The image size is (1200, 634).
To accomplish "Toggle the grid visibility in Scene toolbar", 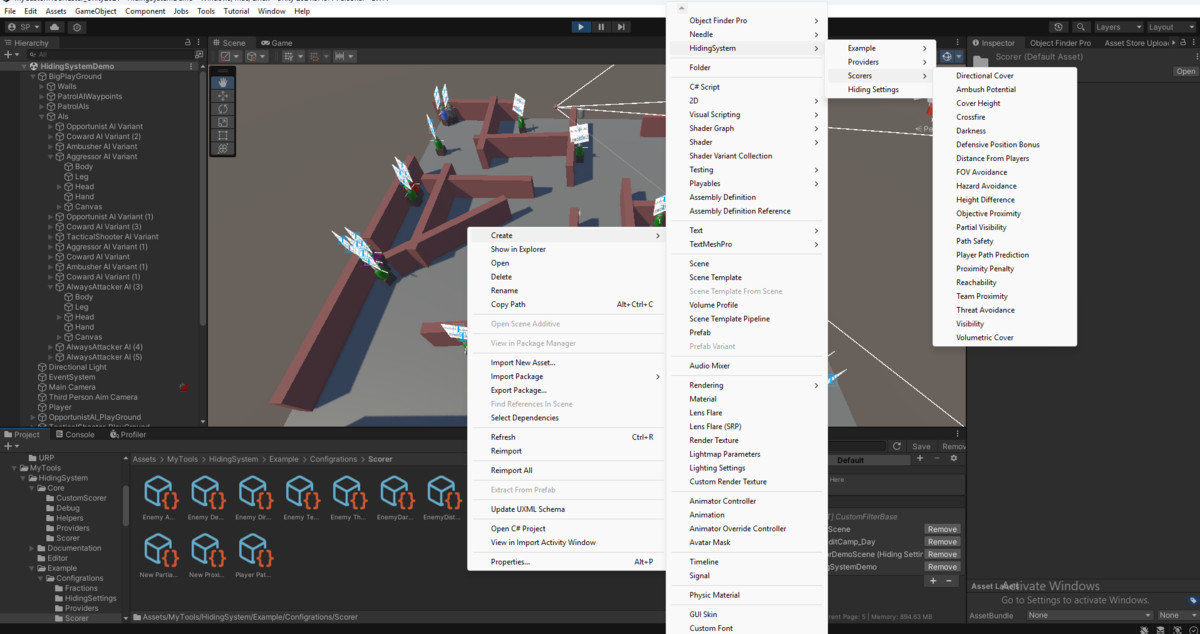I will point(288,57).
